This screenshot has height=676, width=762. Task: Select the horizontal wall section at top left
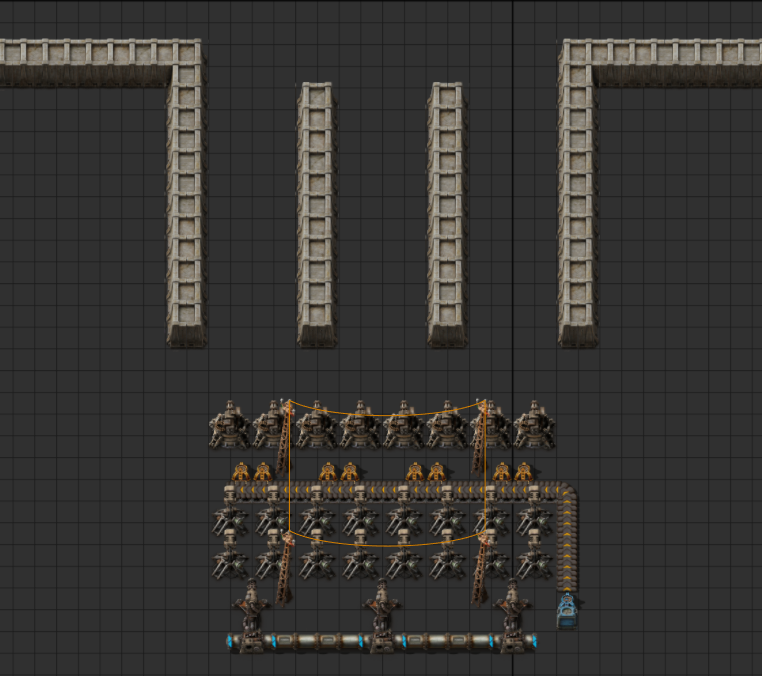[x=86, y=63]
